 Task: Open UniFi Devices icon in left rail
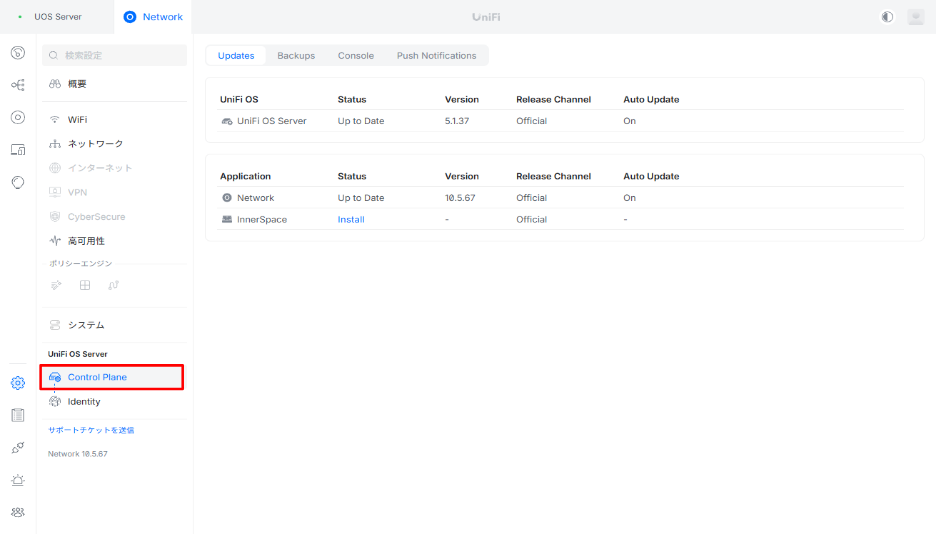[x=18, y=118]
